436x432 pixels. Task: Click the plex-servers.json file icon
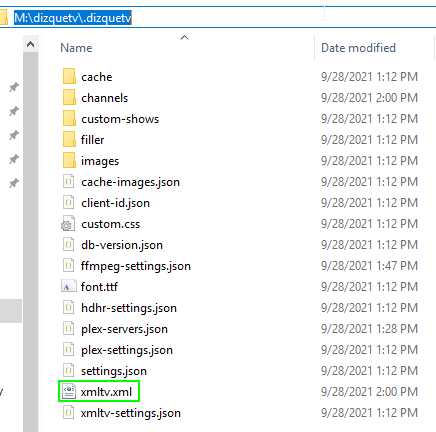[68, 329]
